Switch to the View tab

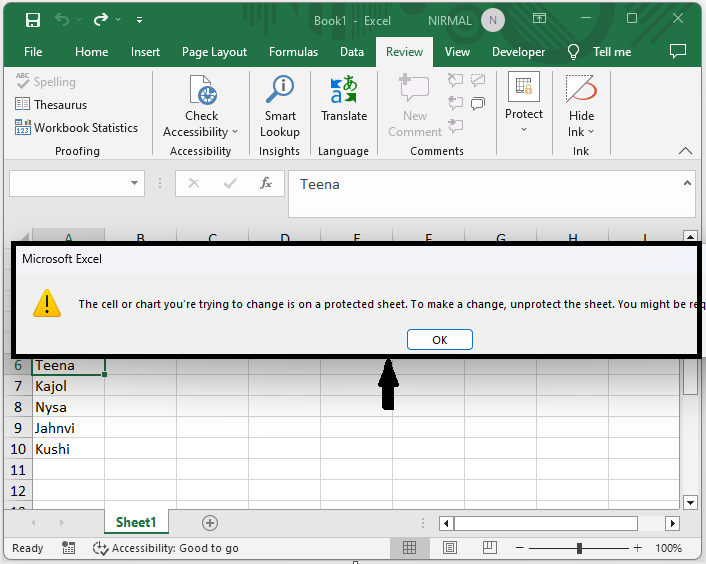coord(457,52)
